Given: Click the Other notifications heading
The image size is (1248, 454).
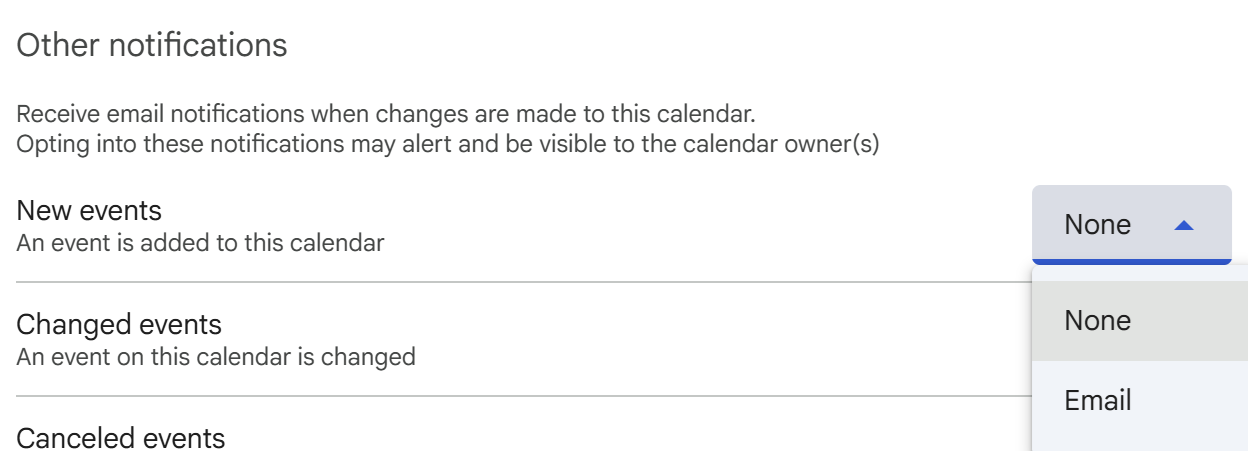Looking at the screenshot, I should click(152, 45).
